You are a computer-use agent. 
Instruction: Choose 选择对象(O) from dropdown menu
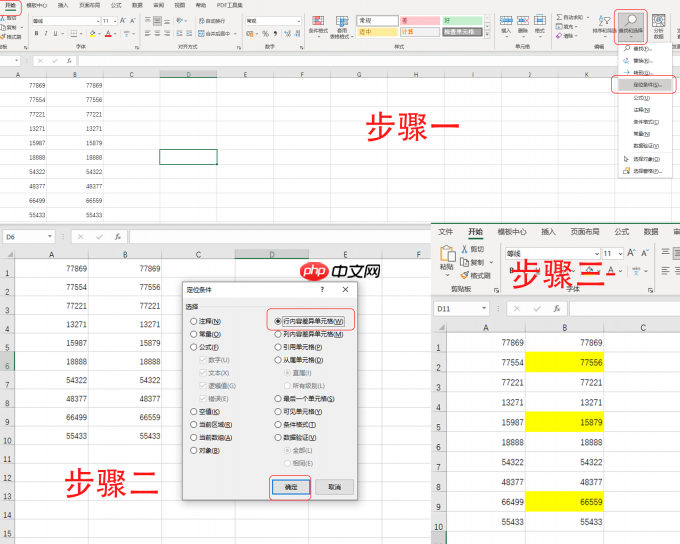(x=644, y=159)
